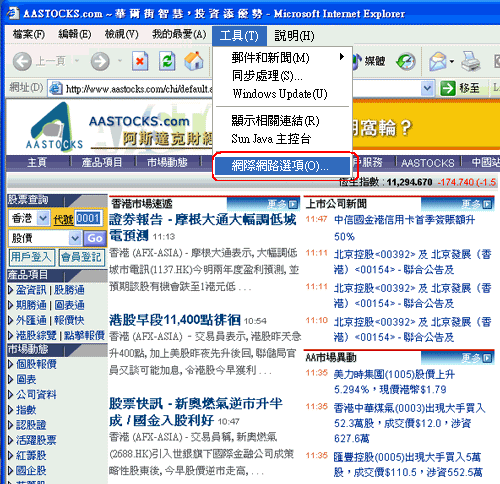Click the Go stock search button

point(95,238)
